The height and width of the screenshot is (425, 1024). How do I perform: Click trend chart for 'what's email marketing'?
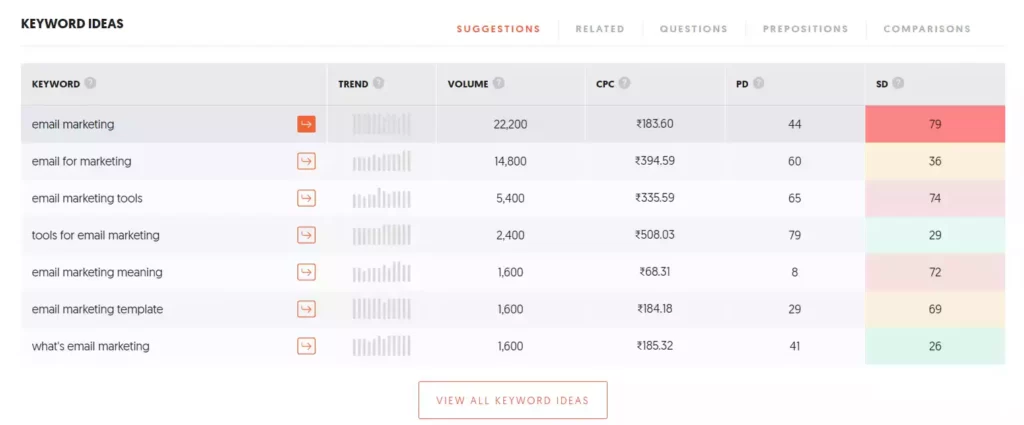point(382,346)
